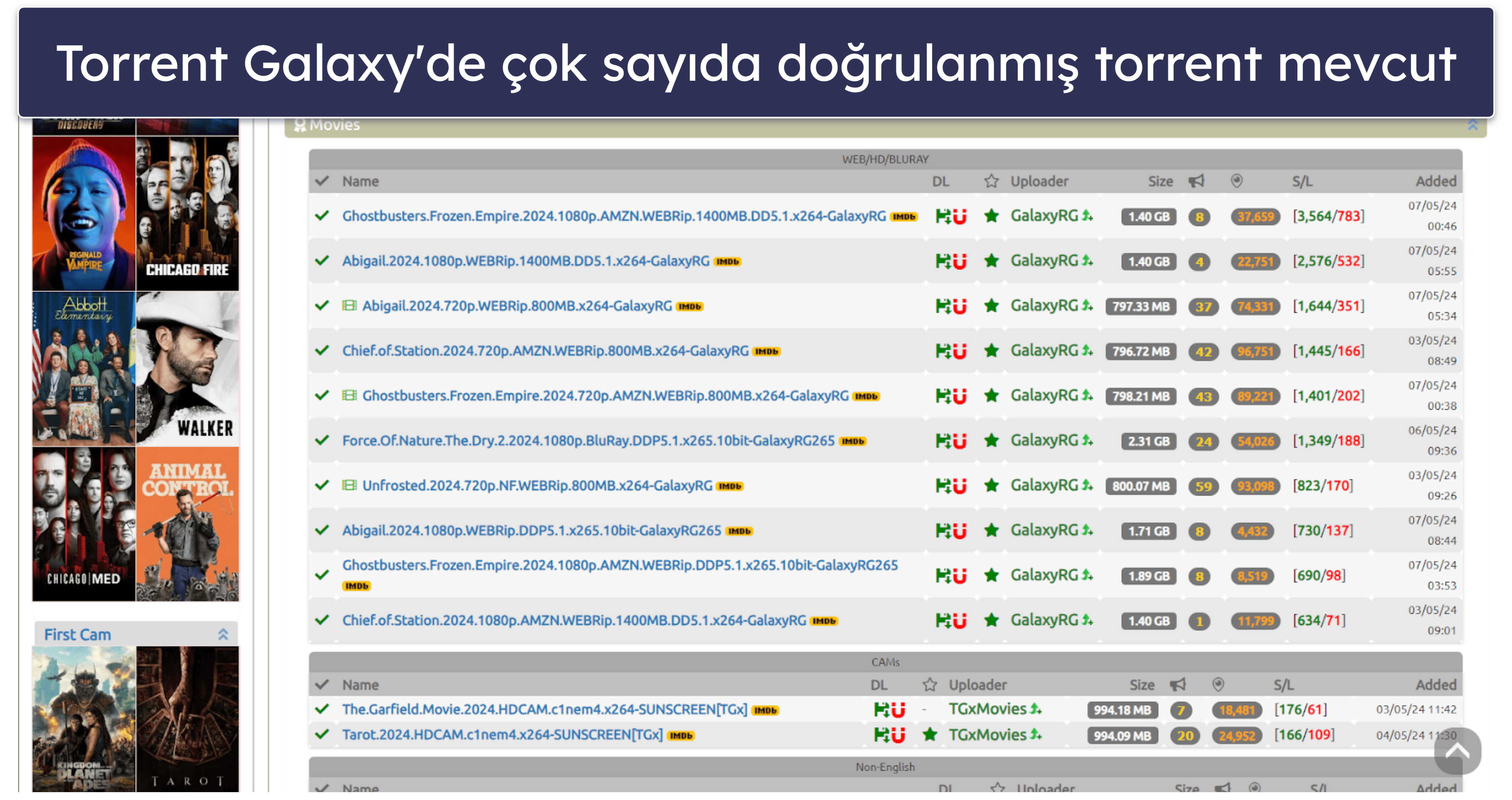Open TGxMovies uploader profile in the Tarot row
This screenshot has height=800, width=1512.
point(987,735)
